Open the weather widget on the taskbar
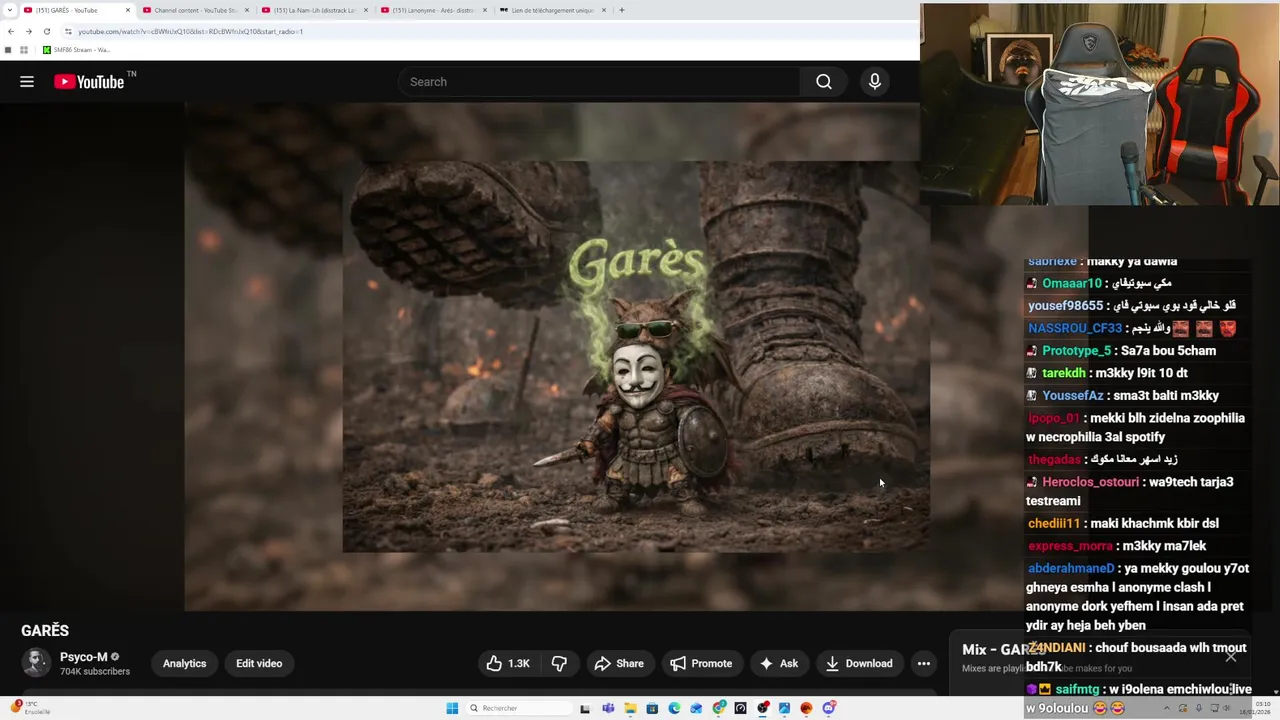 pos(28,708)
